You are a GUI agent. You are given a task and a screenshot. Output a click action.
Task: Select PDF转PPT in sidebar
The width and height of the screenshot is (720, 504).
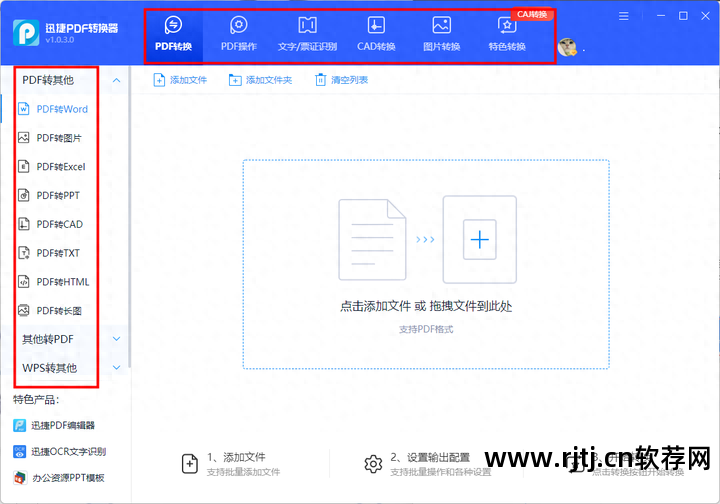49,196
